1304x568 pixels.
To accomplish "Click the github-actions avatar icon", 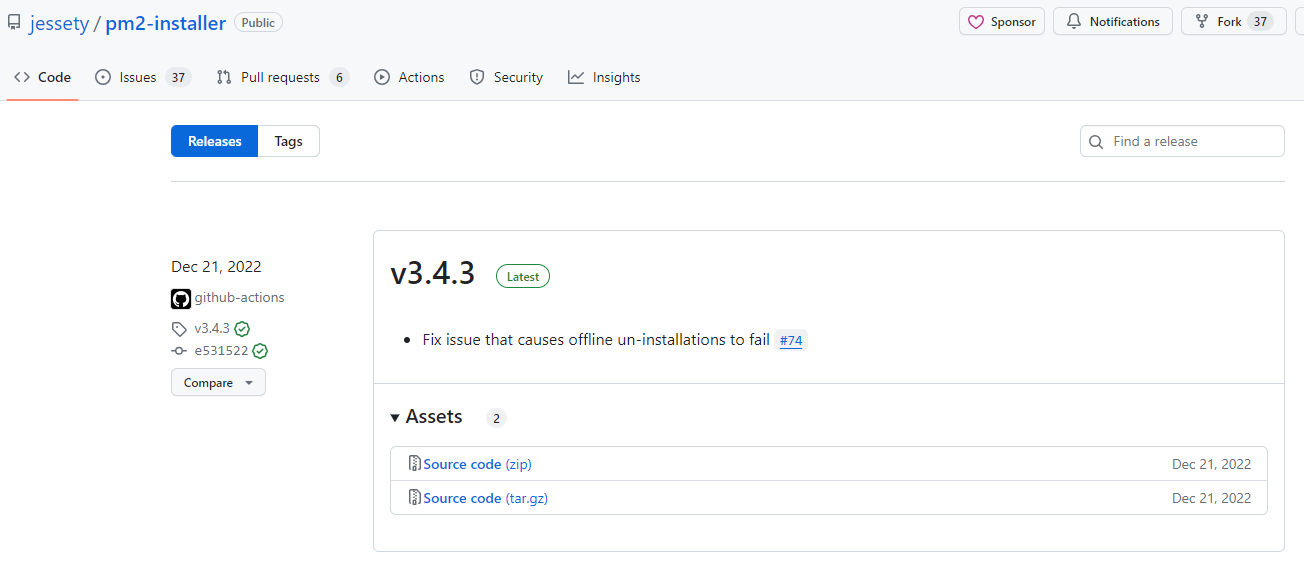I will pos(181,298).
